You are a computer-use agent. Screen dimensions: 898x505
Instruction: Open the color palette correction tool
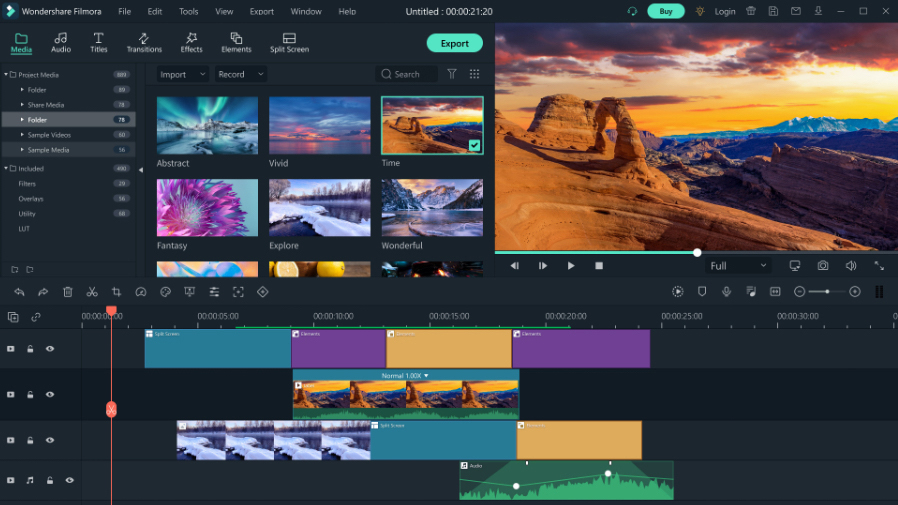[165, 292]
